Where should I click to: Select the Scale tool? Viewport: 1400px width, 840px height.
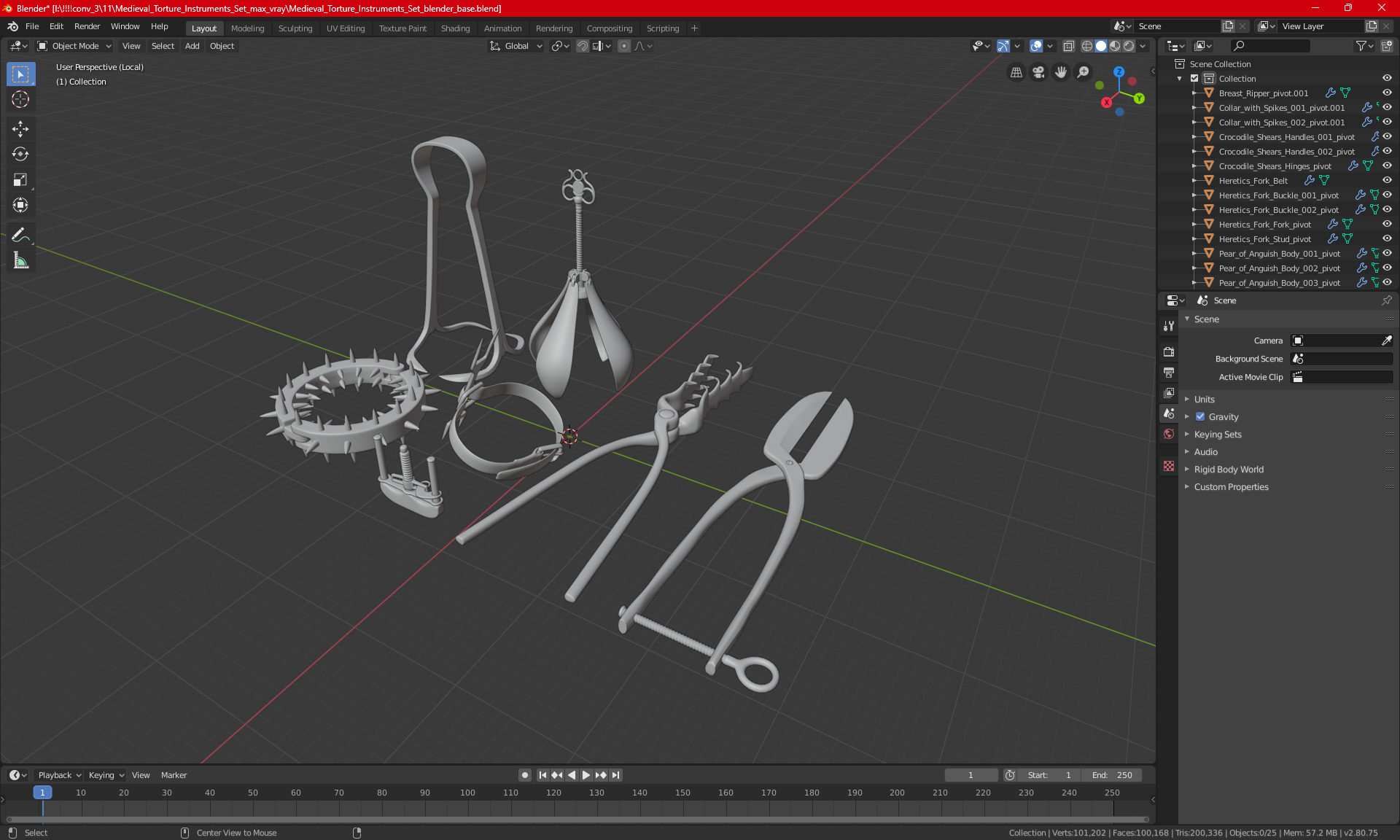(x=20, y=179)
